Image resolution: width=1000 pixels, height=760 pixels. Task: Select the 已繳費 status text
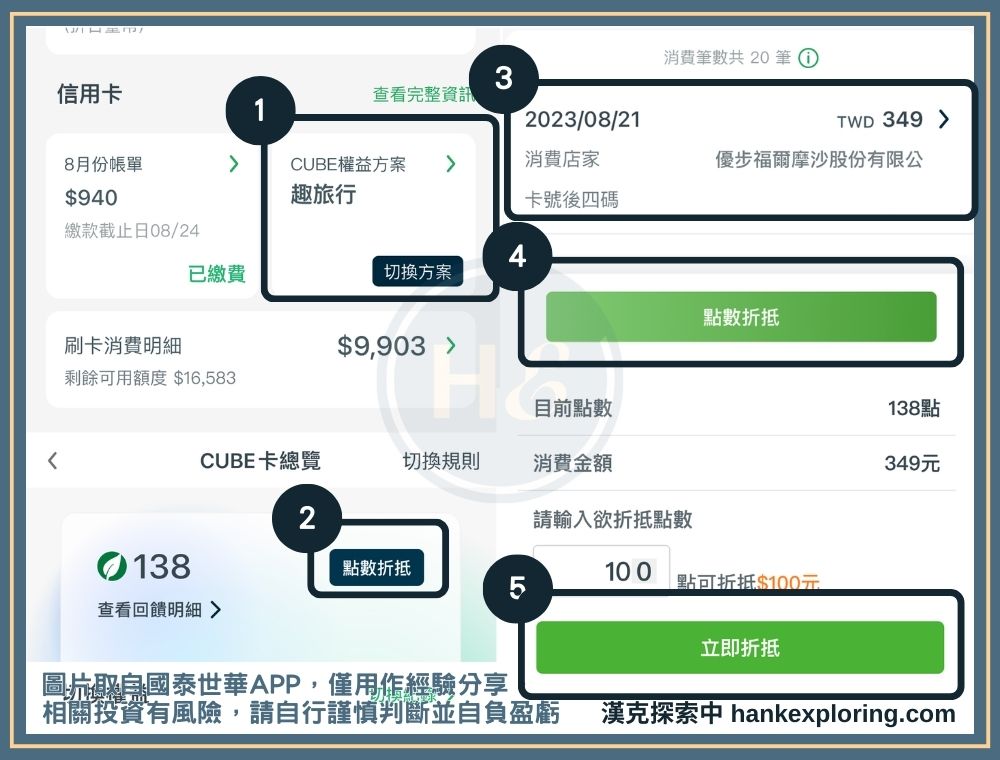(x=217, y=274)
